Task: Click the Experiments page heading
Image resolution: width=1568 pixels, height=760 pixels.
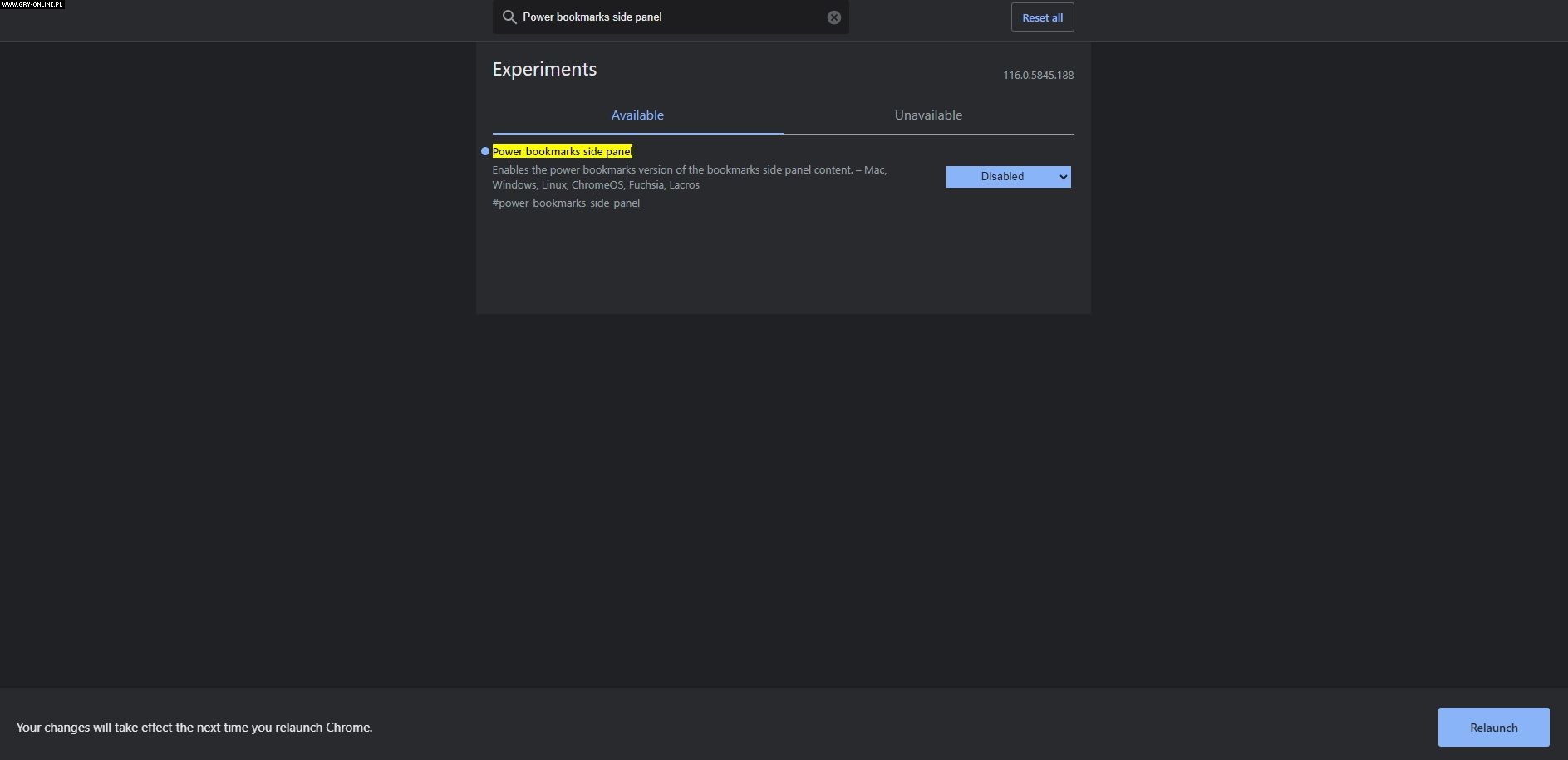Action: [x=544, y=70]
